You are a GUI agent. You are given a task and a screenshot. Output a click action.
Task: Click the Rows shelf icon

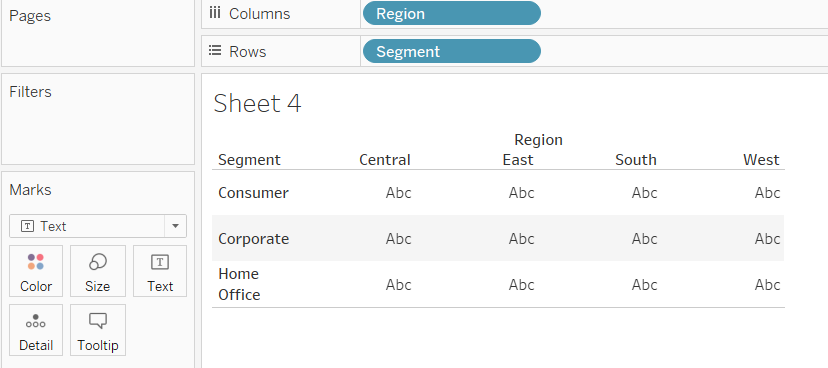[x=214, y=51]
